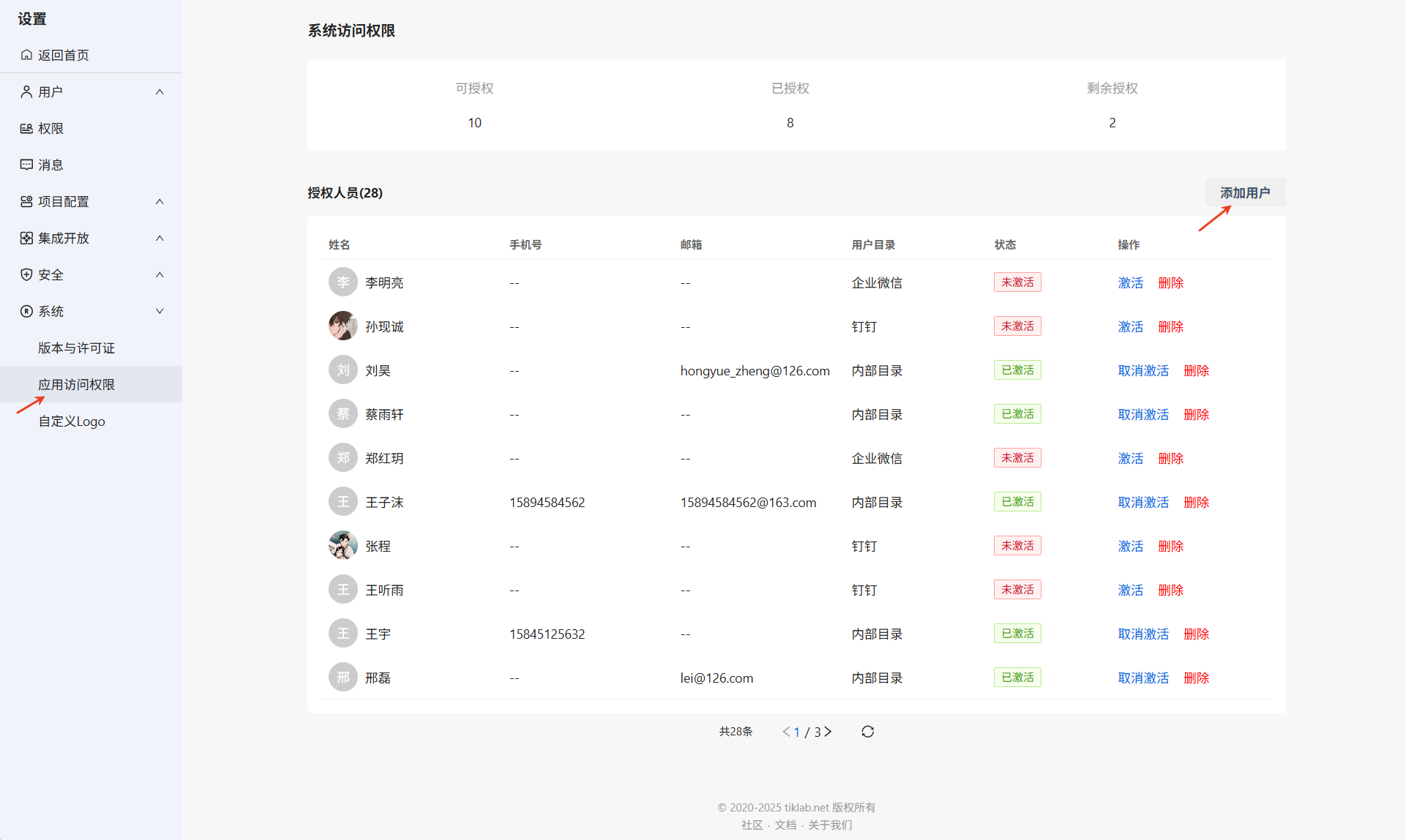This screenshot has height=840, width=1406.
Task: Collapse the 系统 menu chevron
Action: pyautogui.click(x=160, y=311)
